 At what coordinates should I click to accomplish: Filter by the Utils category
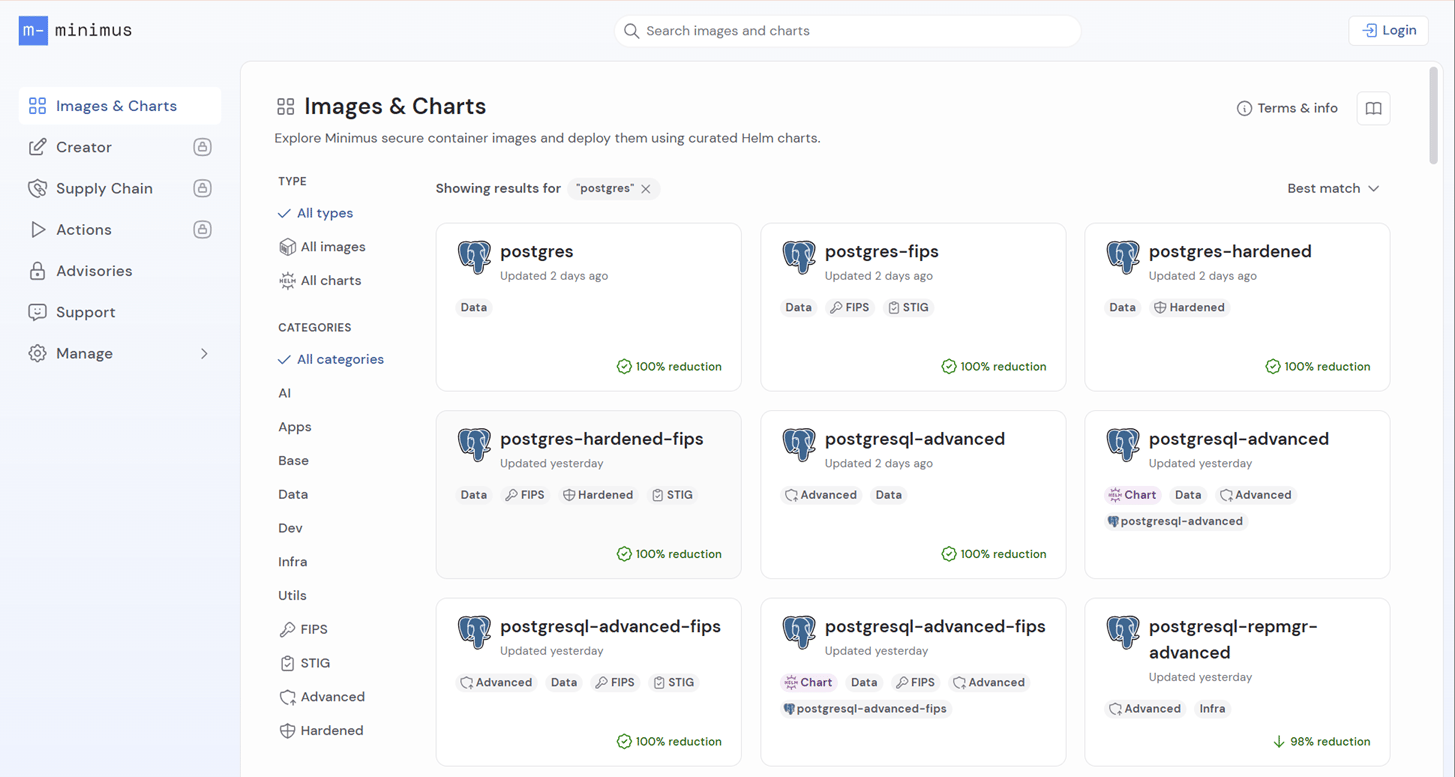(x=292, y=596)
